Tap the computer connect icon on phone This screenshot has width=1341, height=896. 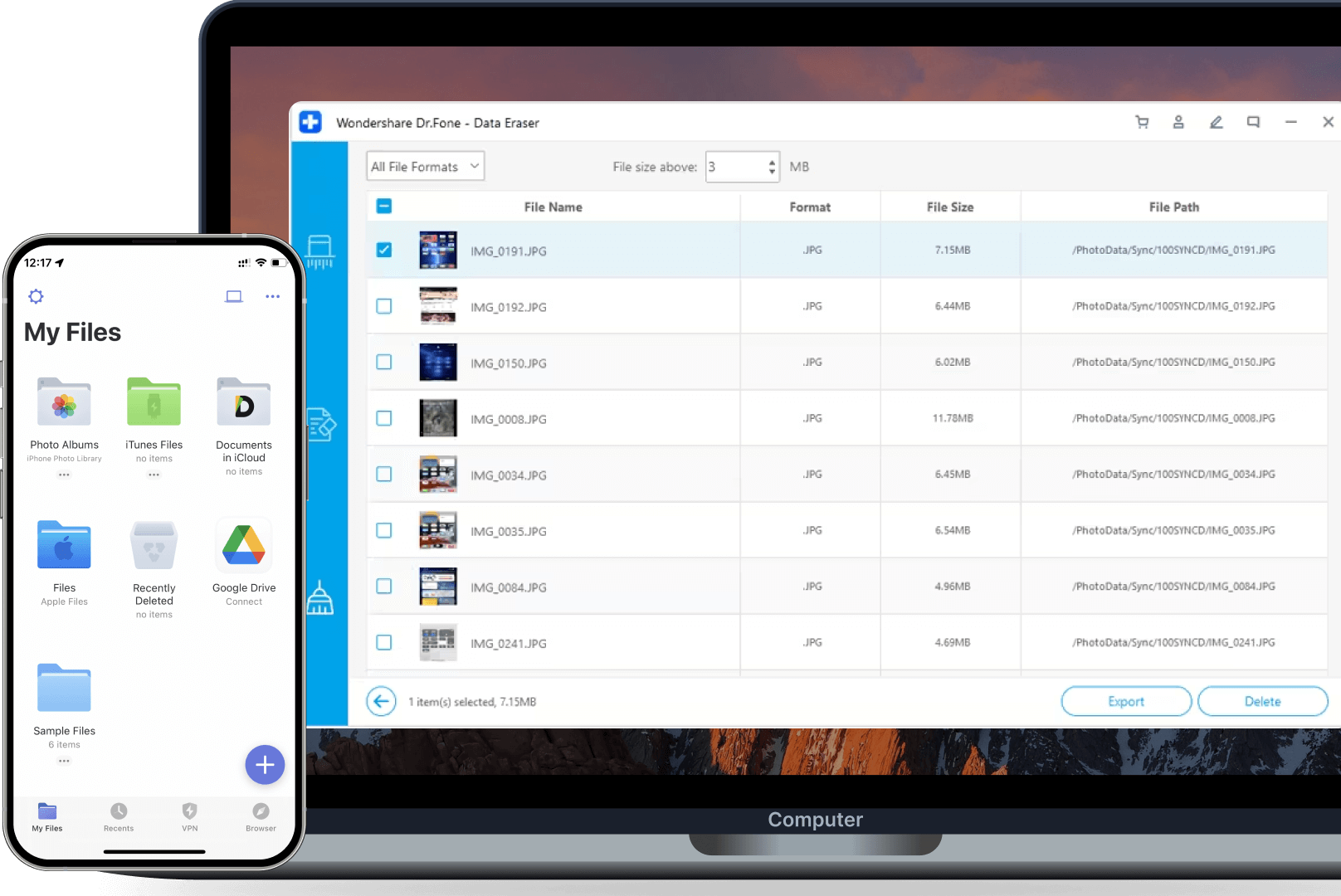pyautogui.click(x=234, y=296)
